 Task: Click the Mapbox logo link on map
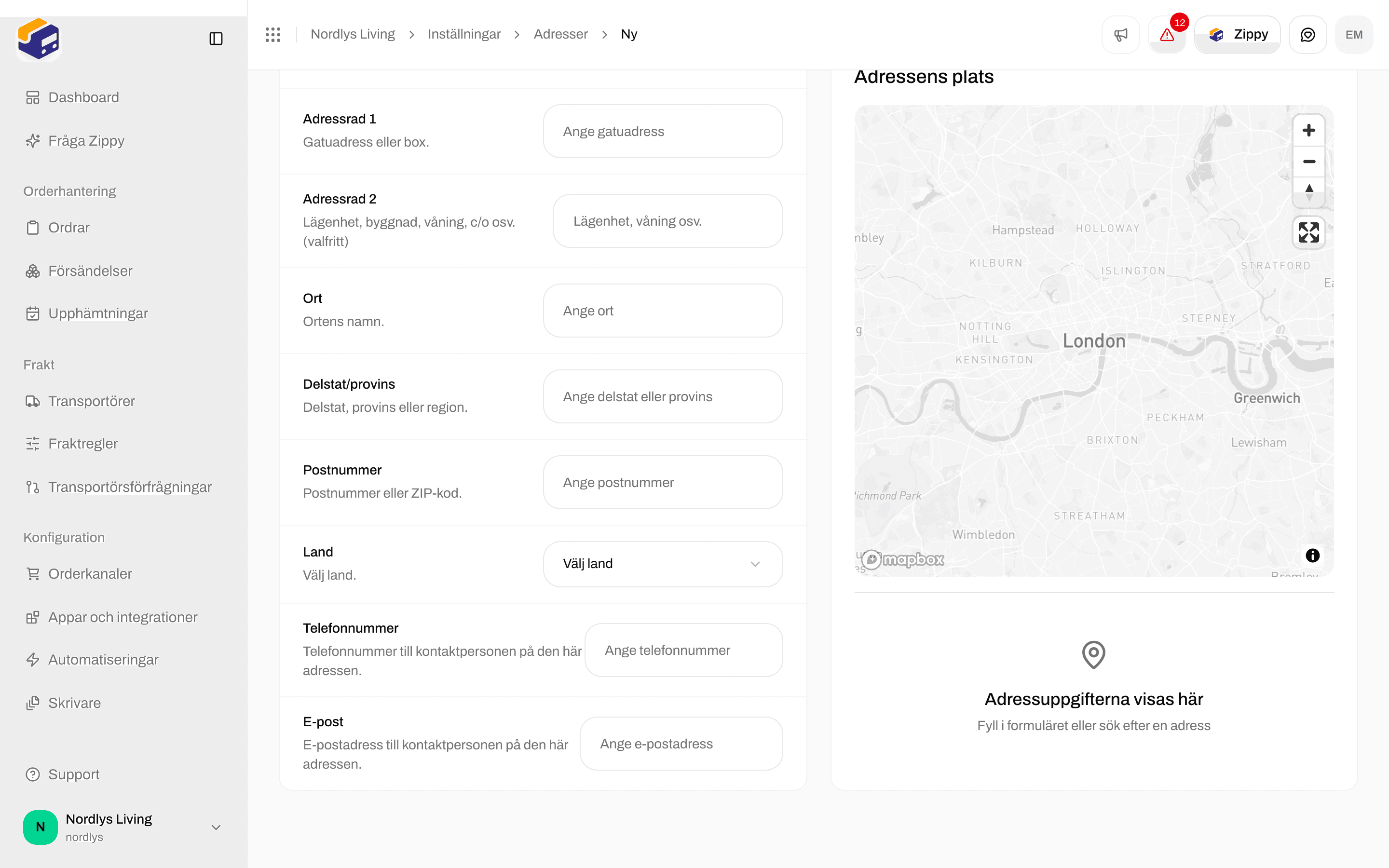902,559
